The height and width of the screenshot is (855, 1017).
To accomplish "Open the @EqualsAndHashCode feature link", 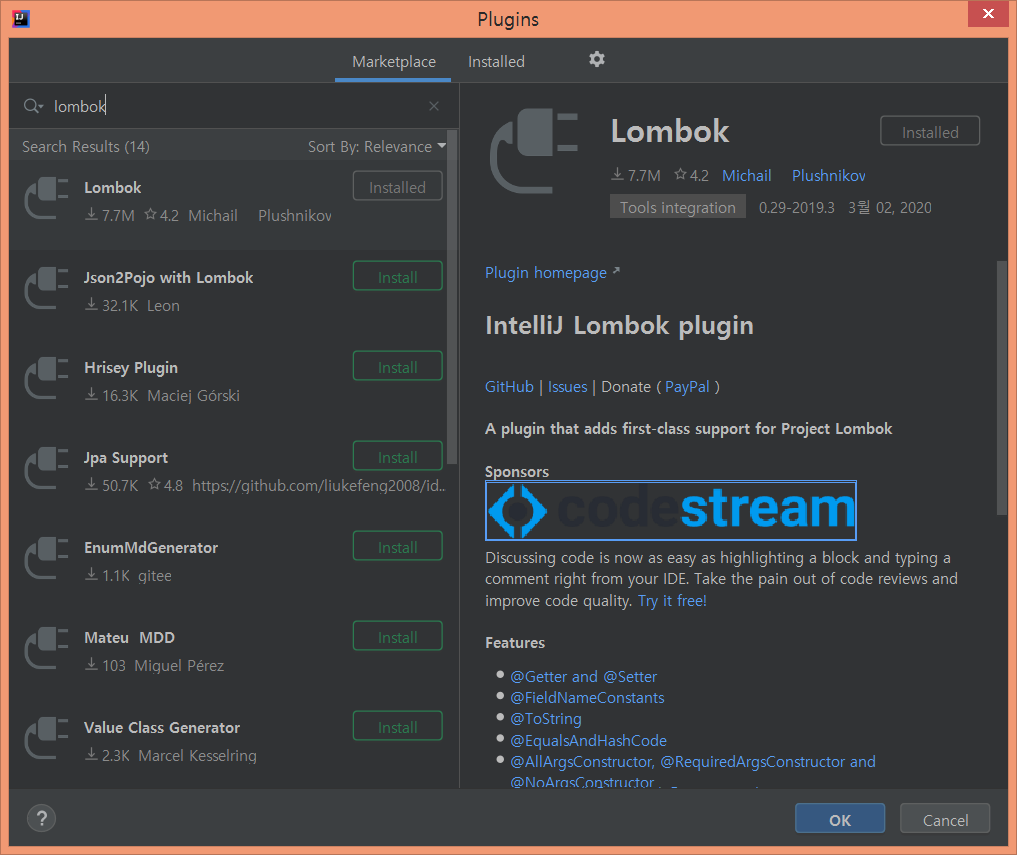I will (588, 741).
